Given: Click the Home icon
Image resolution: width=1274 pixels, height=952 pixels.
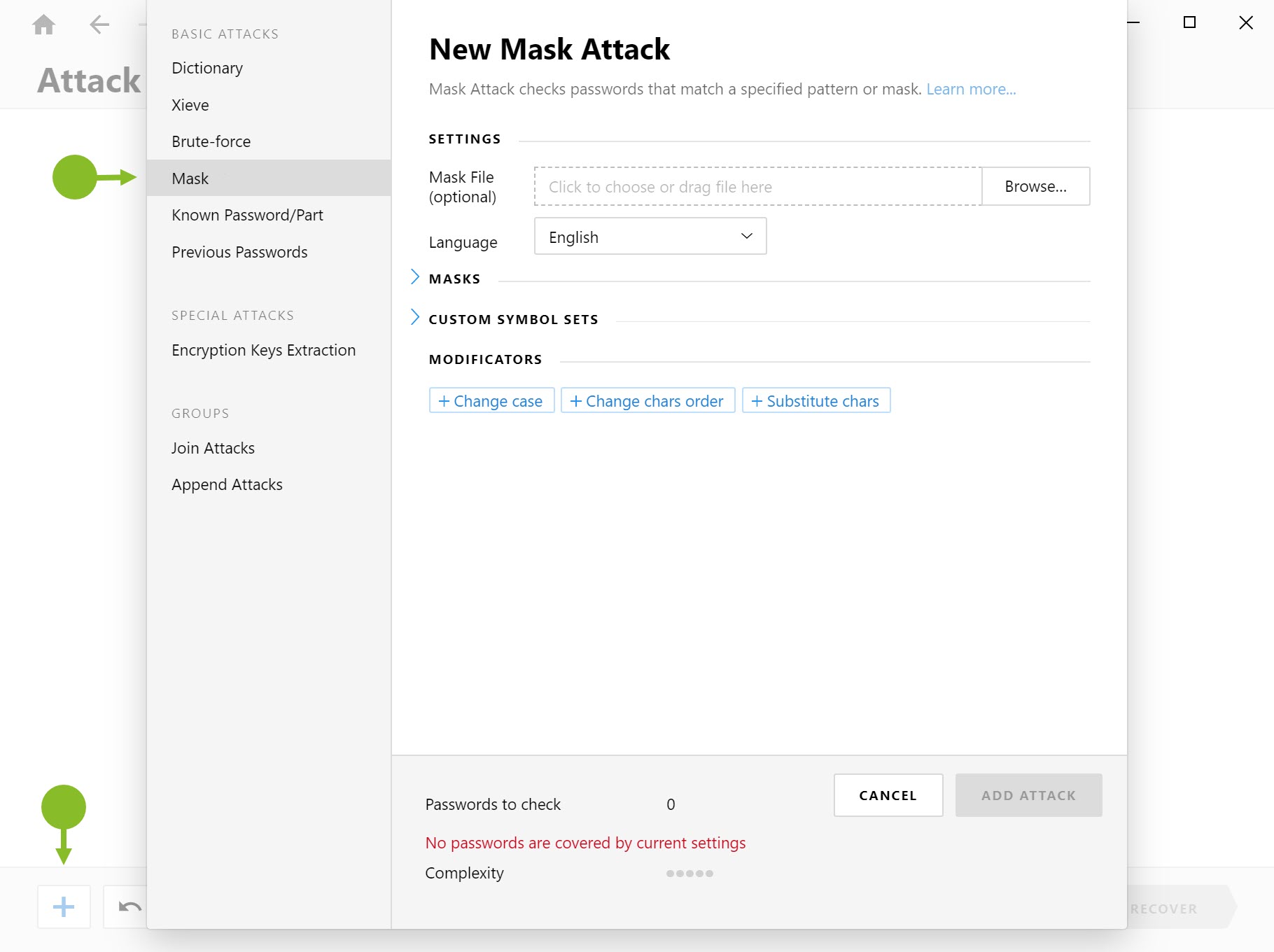Looking at the screenshot, I should click(43, 24).
